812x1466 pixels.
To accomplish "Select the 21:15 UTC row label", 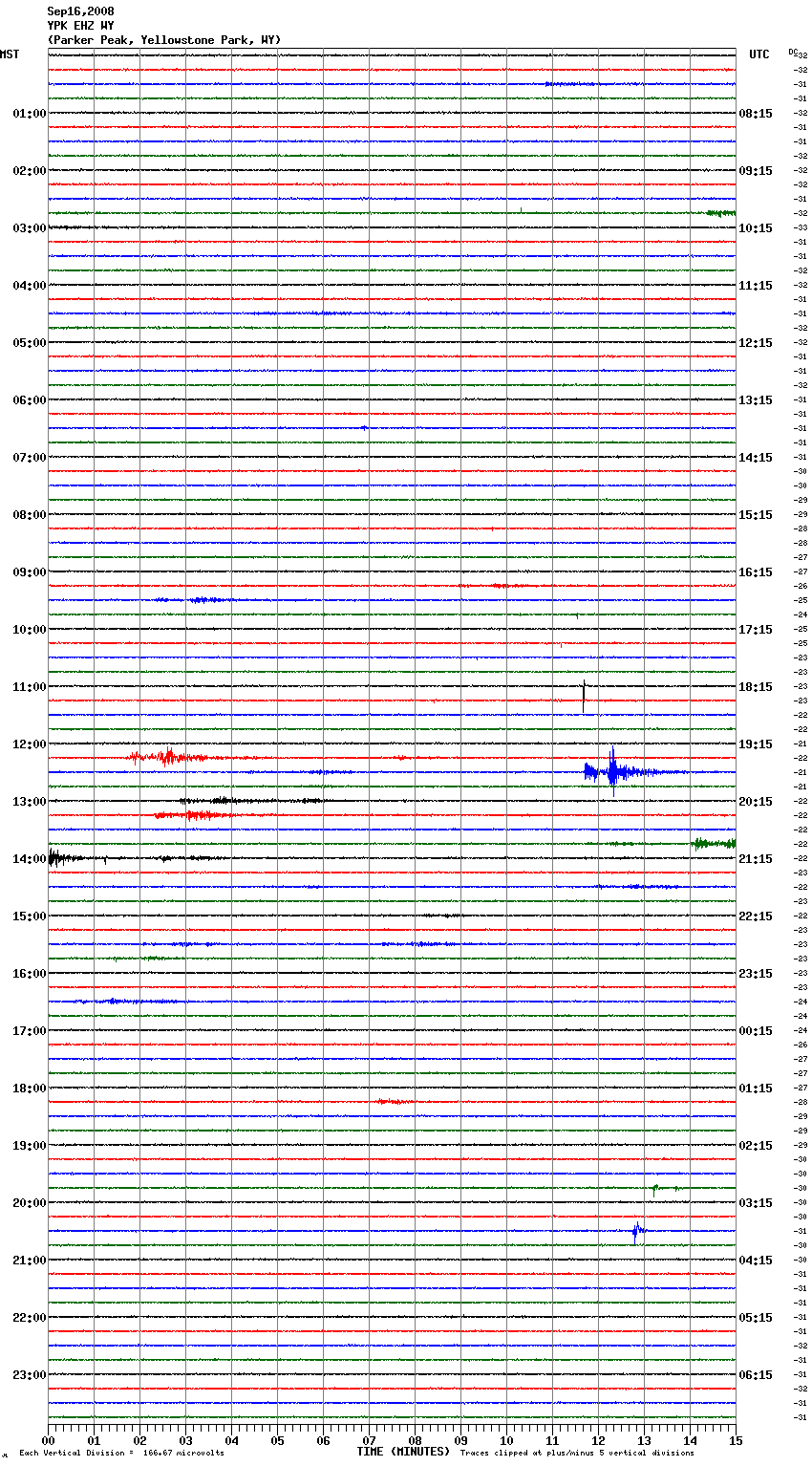I will pos(756,859).
